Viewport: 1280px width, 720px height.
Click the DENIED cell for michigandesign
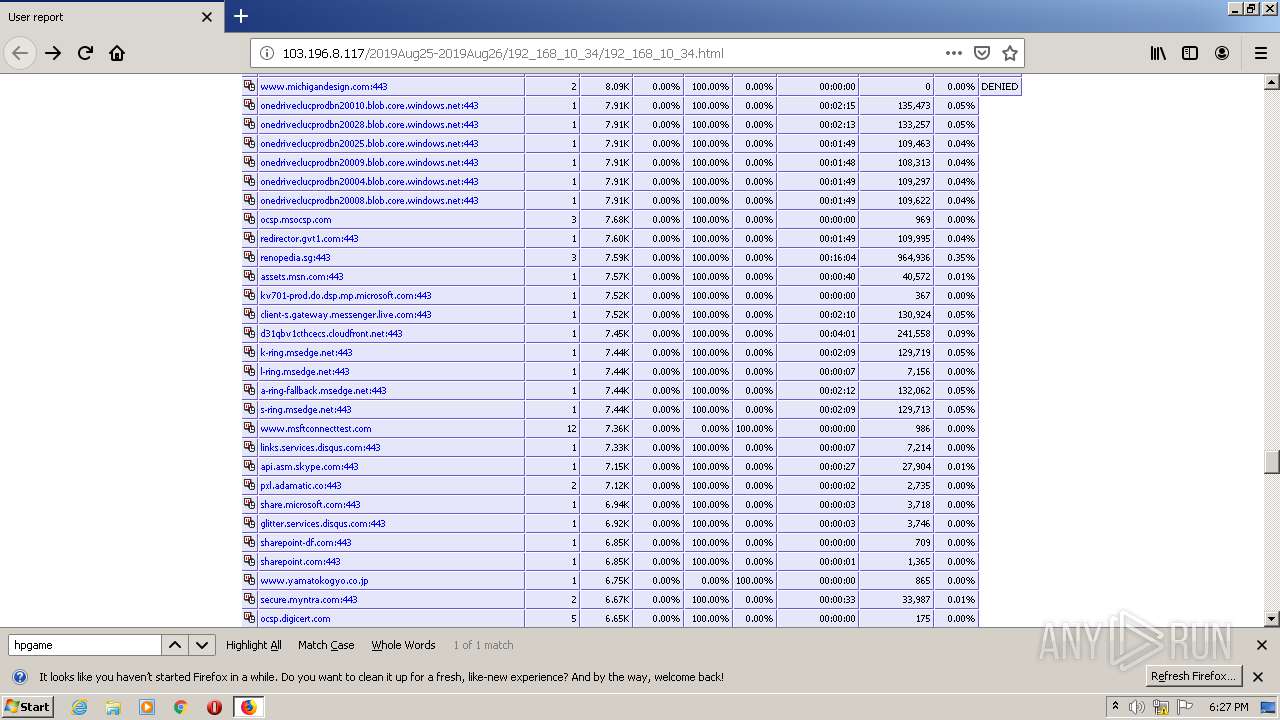(999, 86)
